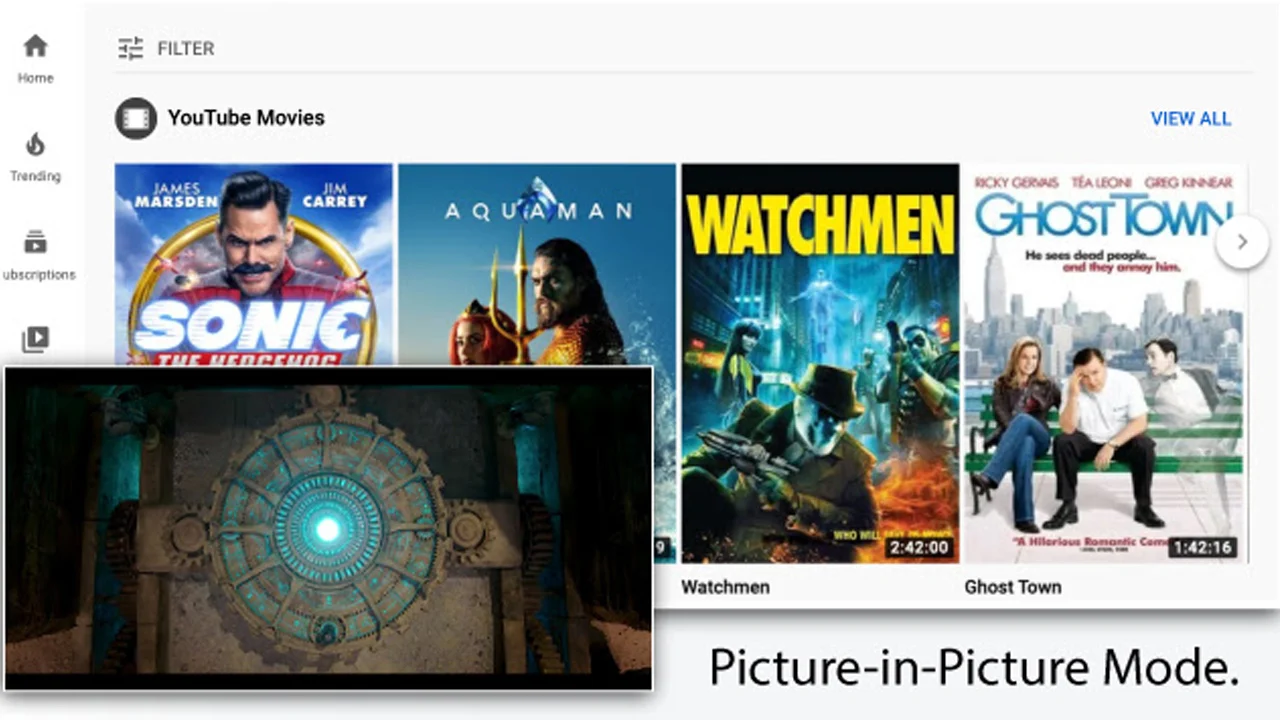Click the filter sliders icon

pos(131,48)
